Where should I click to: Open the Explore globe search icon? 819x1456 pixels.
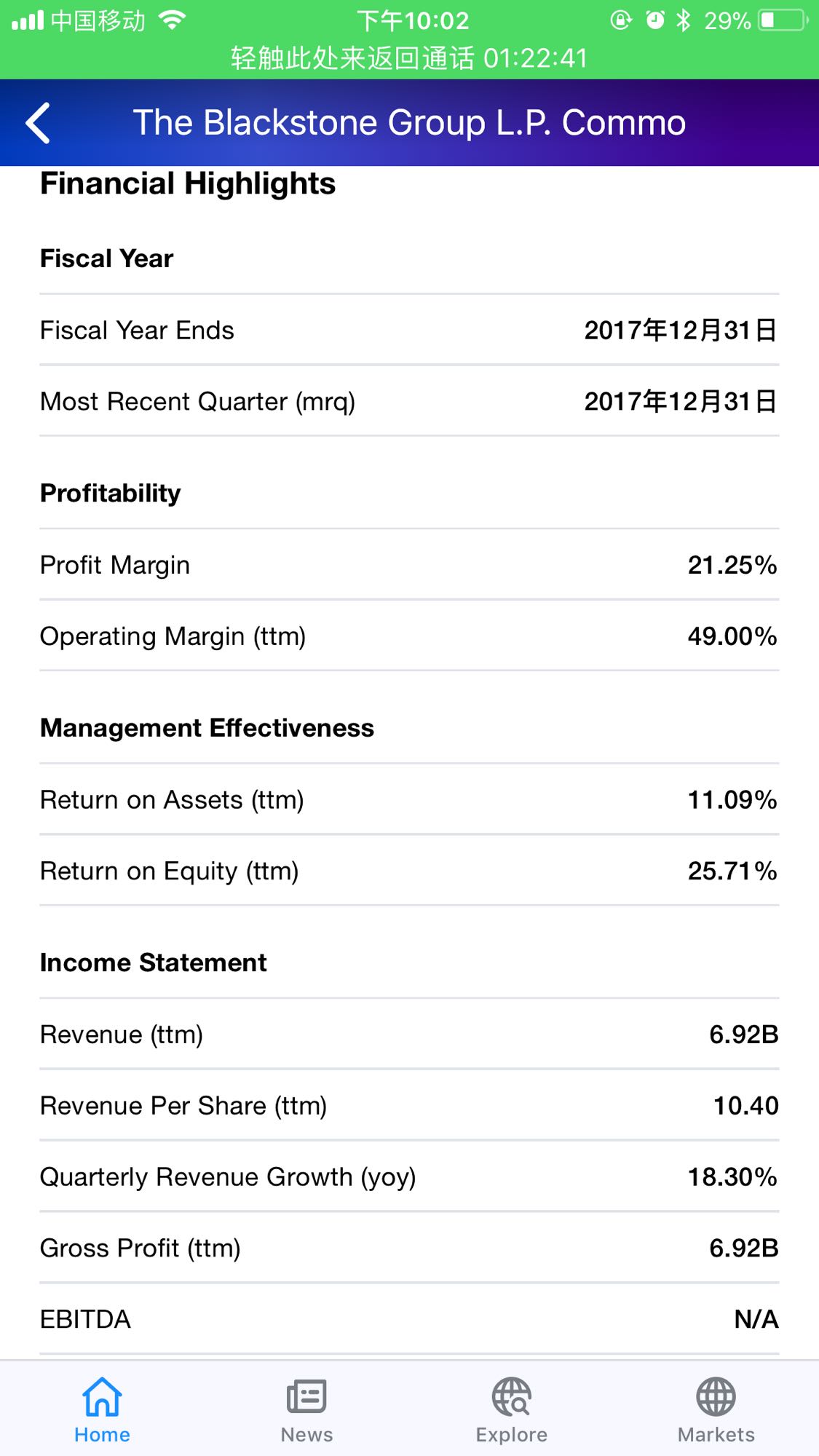click(511, 1397)
